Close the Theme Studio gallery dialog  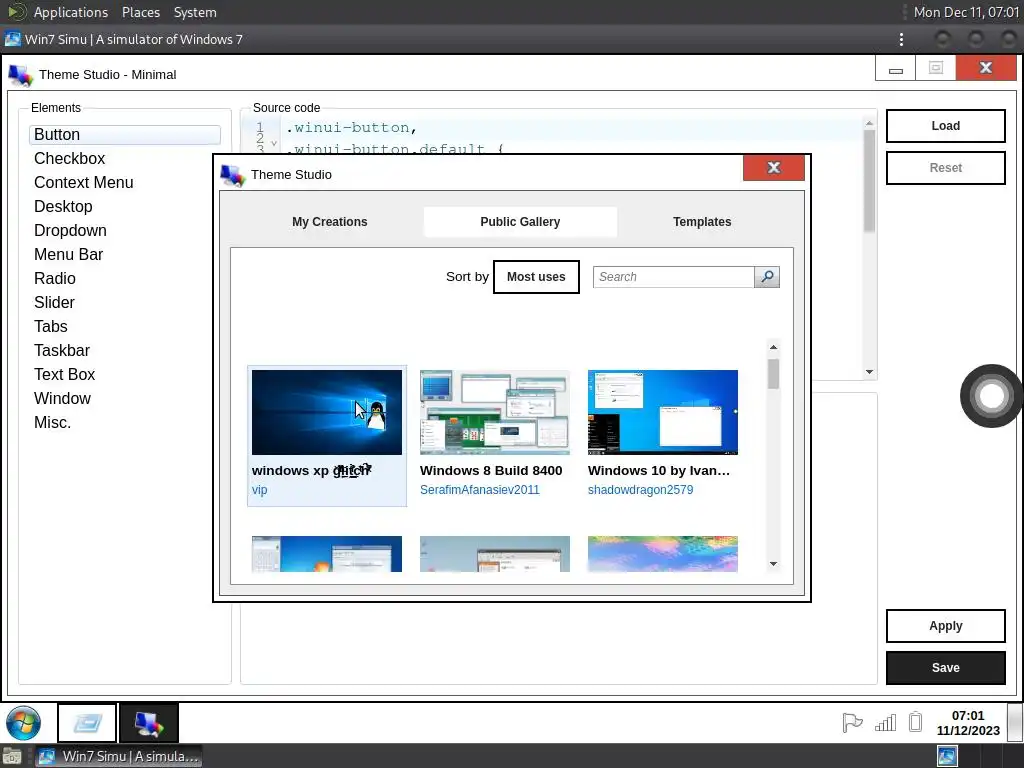[774, 168]
